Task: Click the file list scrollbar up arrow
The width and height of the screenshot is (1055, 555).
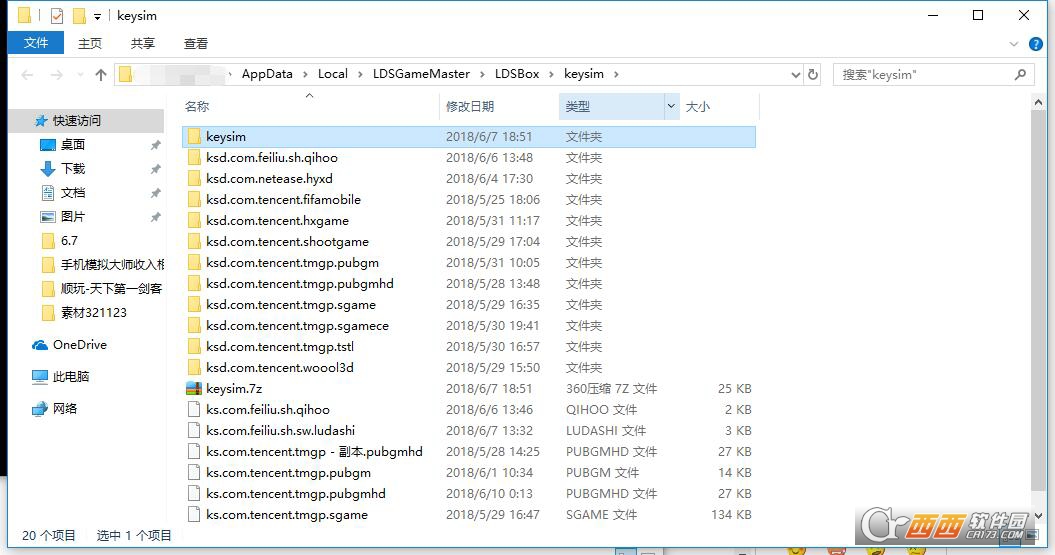Action: (1038, 103)
